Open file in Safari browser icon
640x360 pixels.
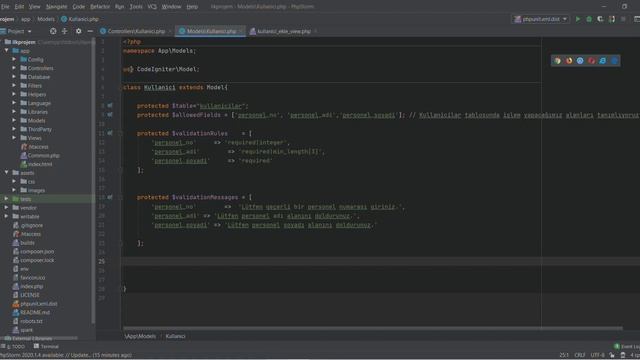[x=580, y=61]
